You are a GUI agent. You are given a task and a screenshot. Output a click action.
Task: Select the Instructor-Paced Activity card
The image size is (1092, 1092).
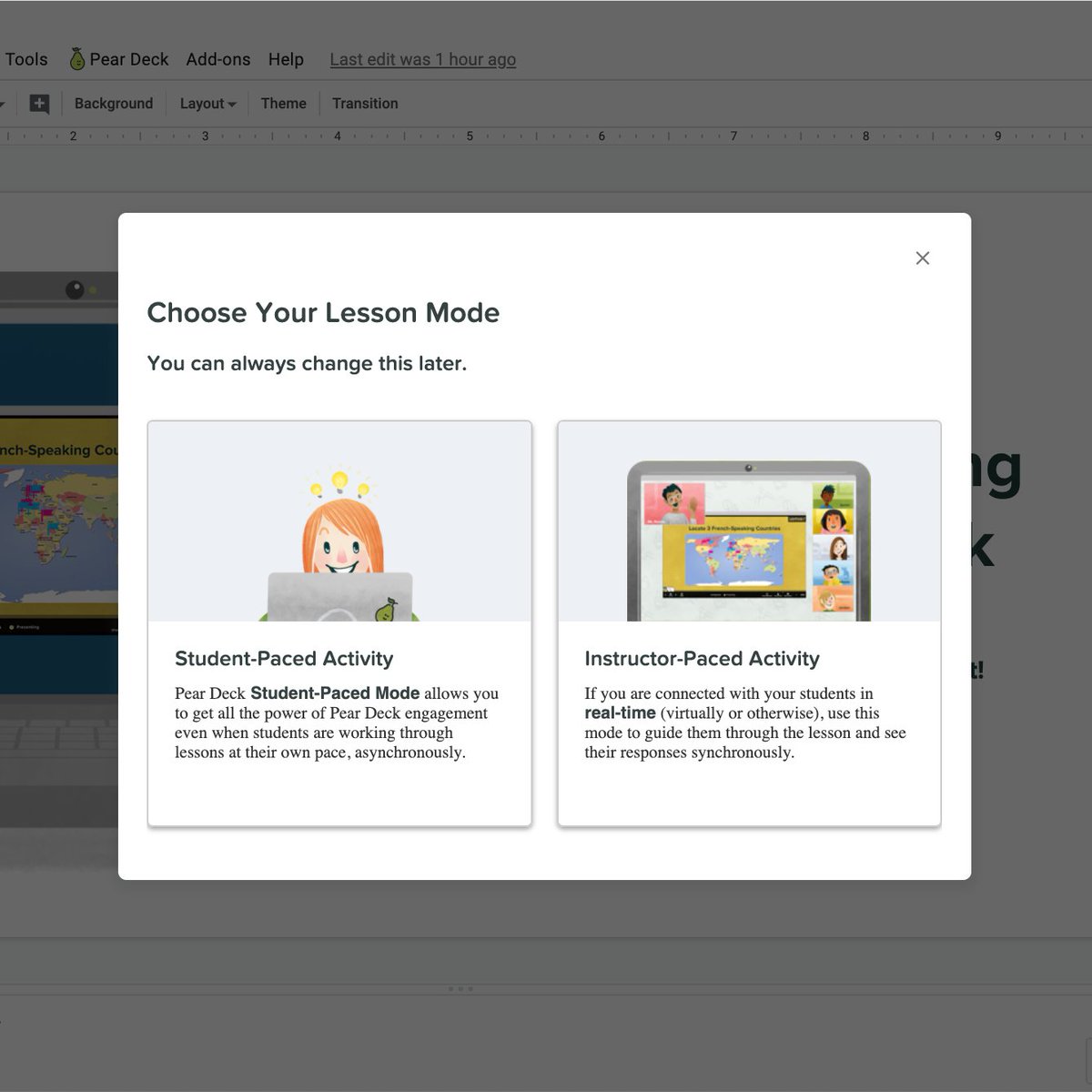coord(749,623)
